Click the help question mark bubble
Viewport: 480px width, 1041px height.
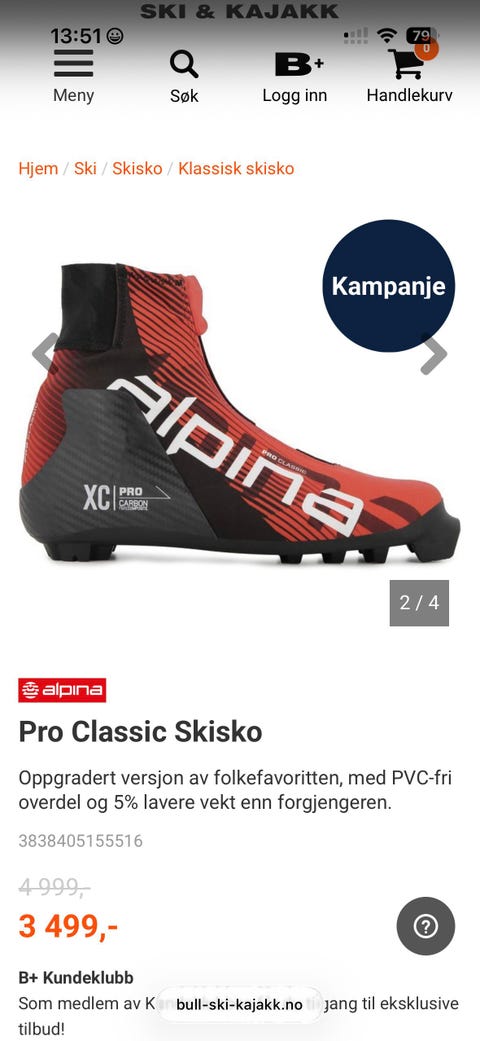tap(426, 926)
